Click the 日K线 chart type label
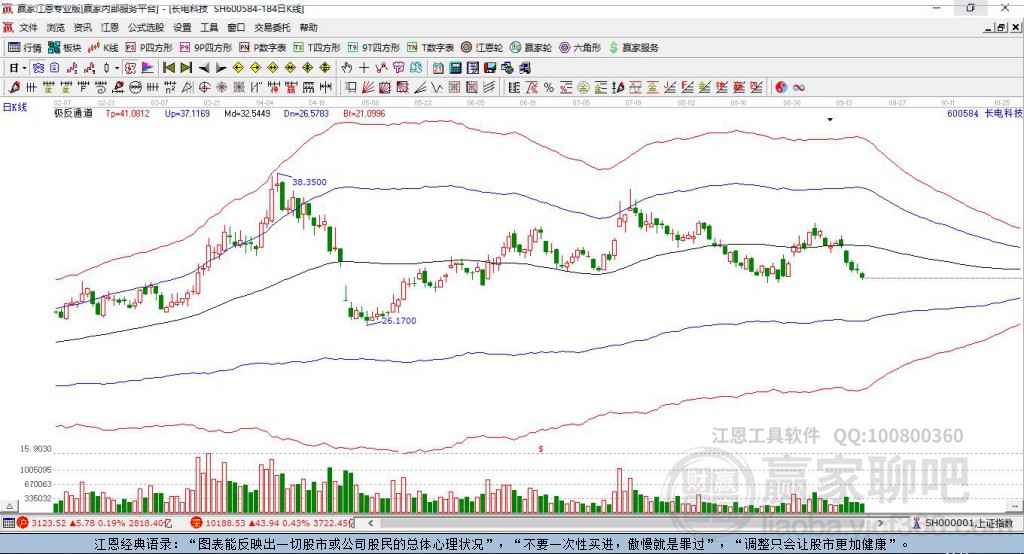The image size is (1024, 554). pyautogui.click(x=15, y=107)
